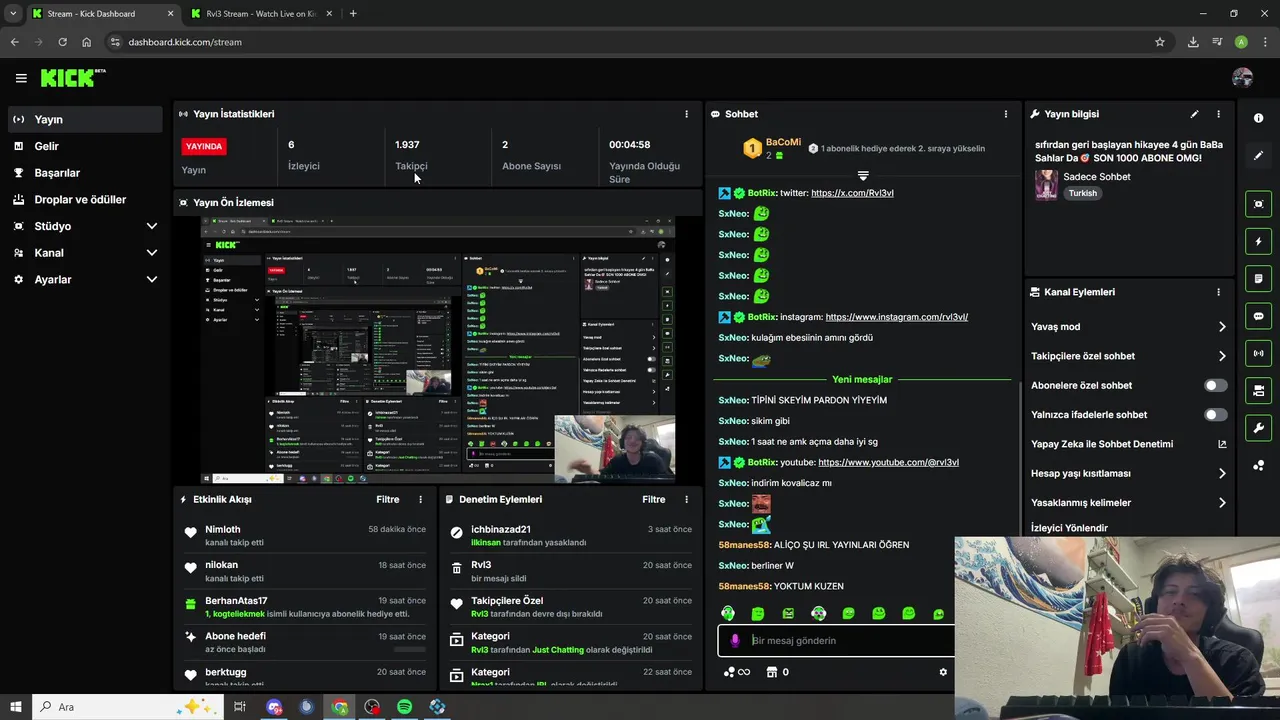Open the three-dots bubbles icon in right rail

(x=1258, y=466)
